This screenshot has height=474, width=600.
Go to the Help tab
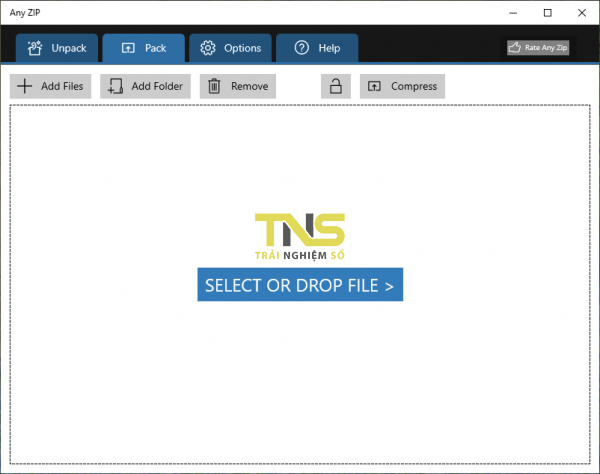[317, 48]
